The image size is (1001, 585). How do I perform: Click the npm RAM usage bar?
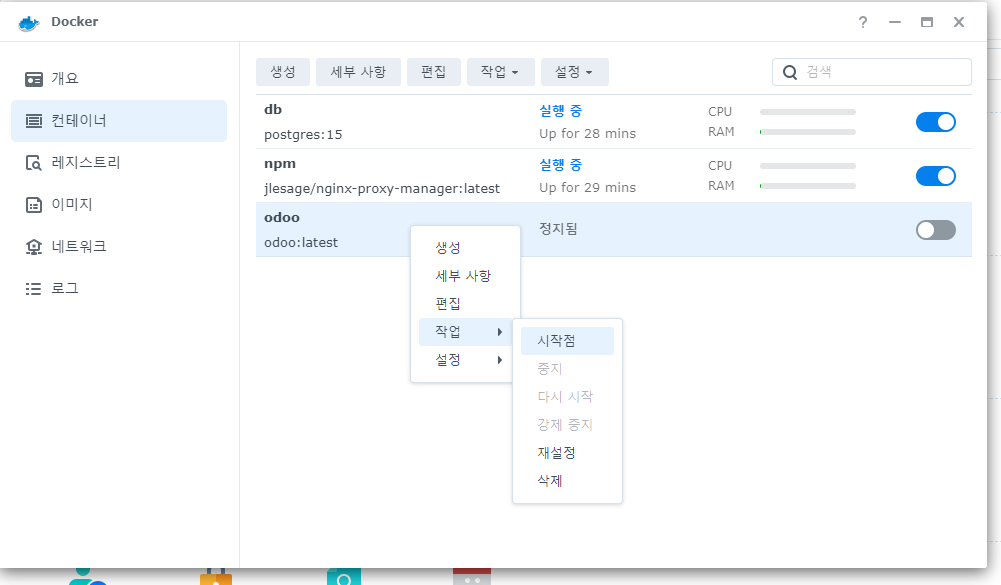click(808, 186)
